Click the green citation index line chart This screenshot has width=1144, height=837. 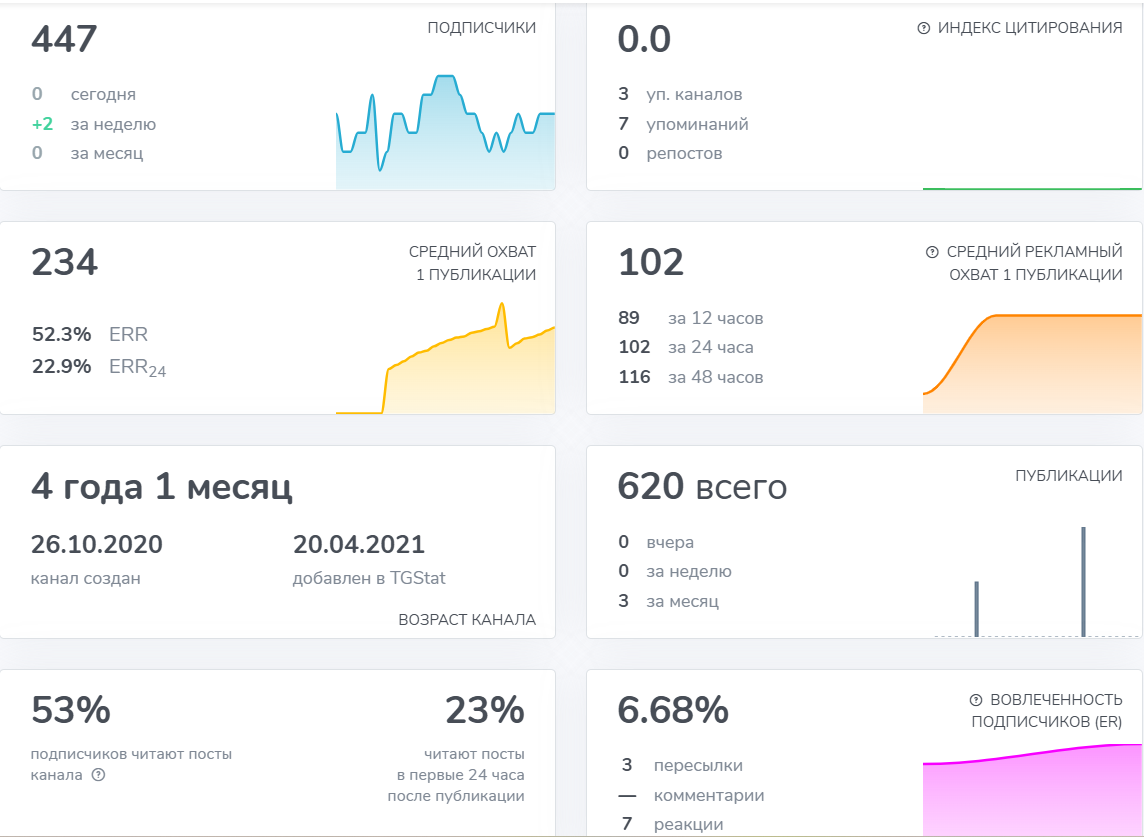1032,188
